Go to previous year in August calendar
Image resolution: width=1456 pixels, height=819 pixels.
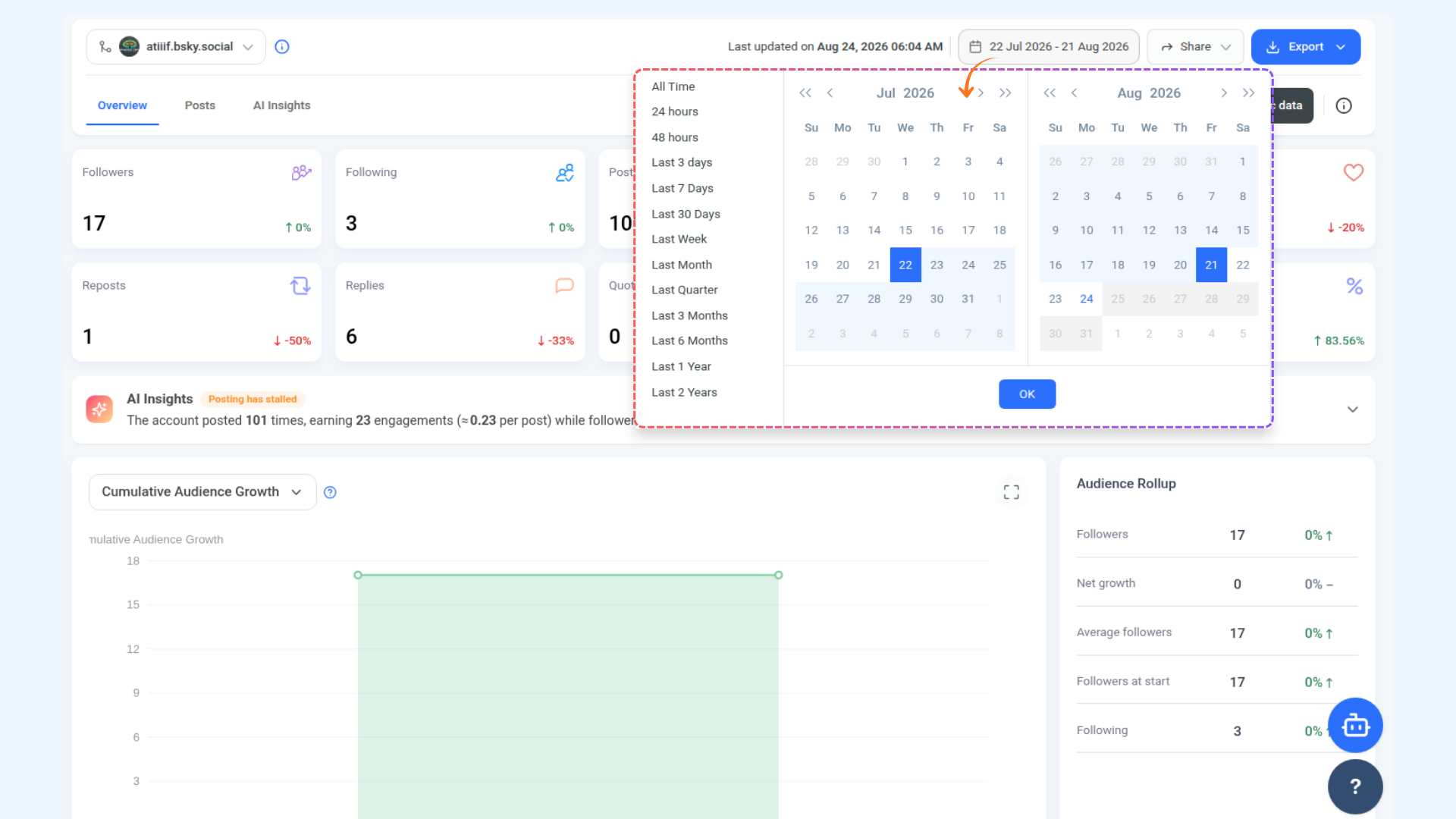(1050, 93)
